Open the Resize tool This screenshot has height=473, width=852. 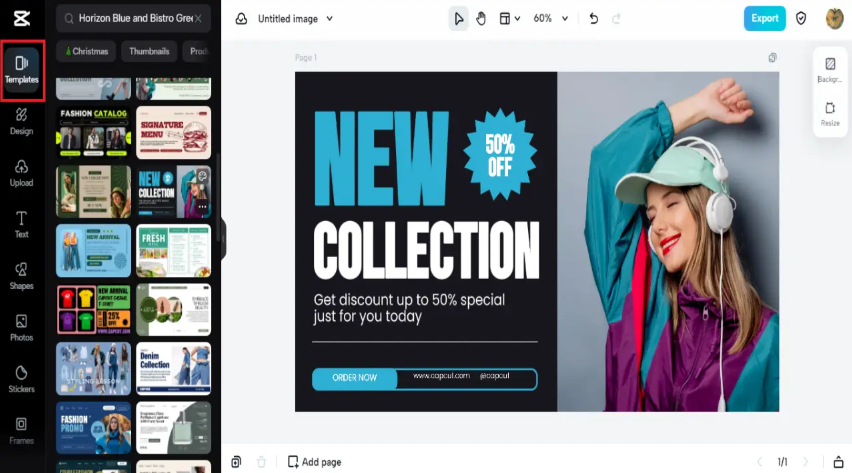[x=830, y=114]
